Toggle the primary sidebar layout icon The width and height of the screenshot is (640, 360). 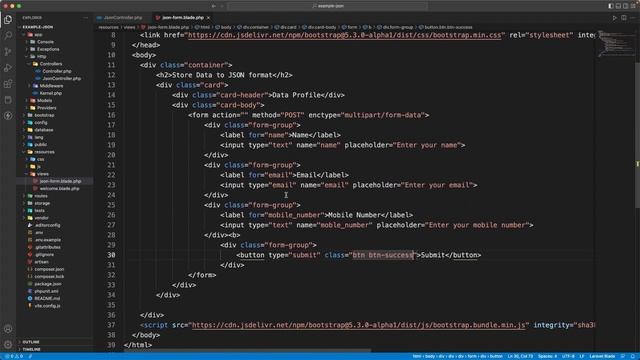[611, 6]
